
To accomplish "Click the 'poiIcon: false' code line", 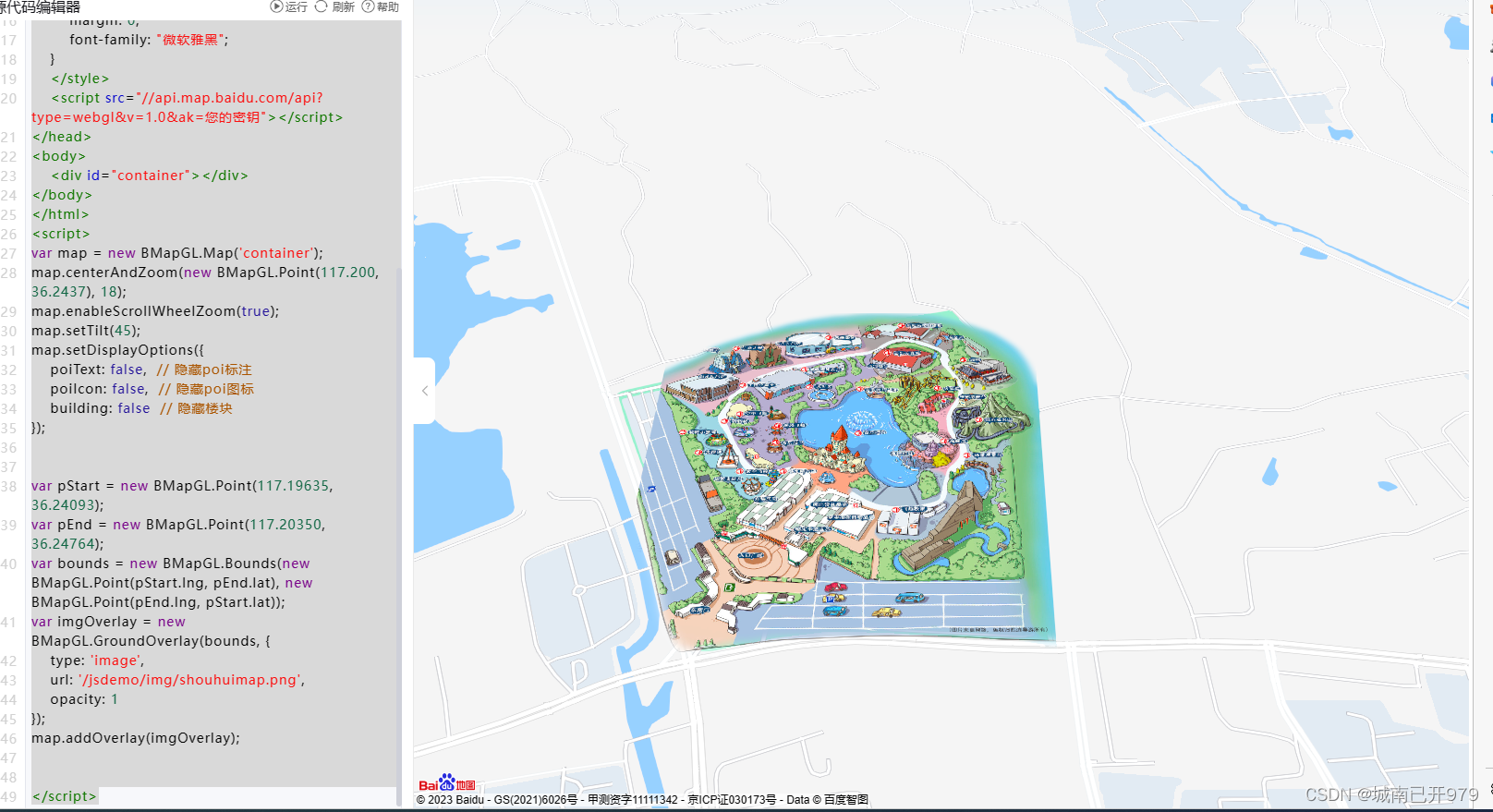I will [x=152, y=389].
